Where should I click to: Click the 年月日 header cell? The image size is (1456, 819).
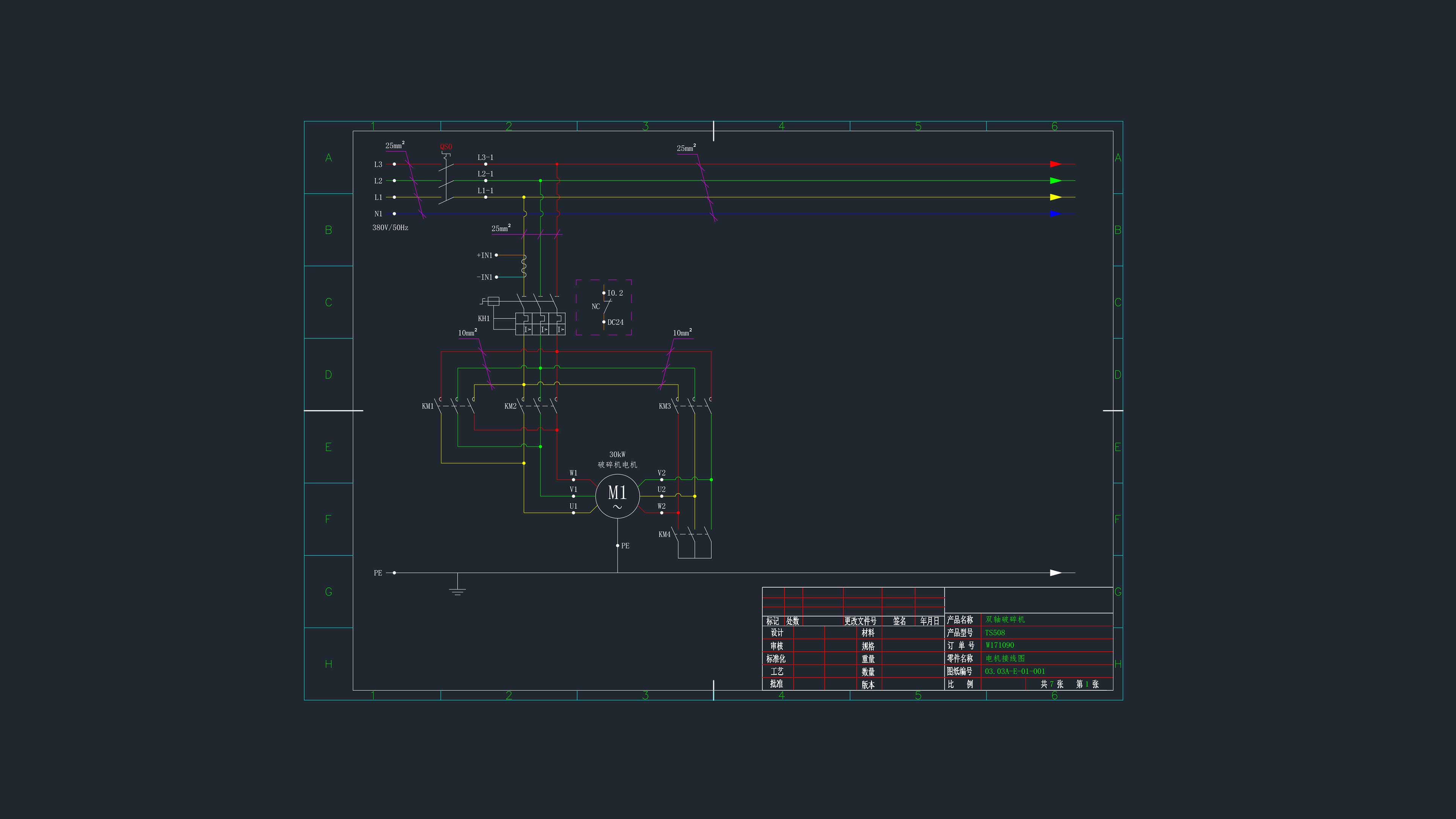(930, 621)
